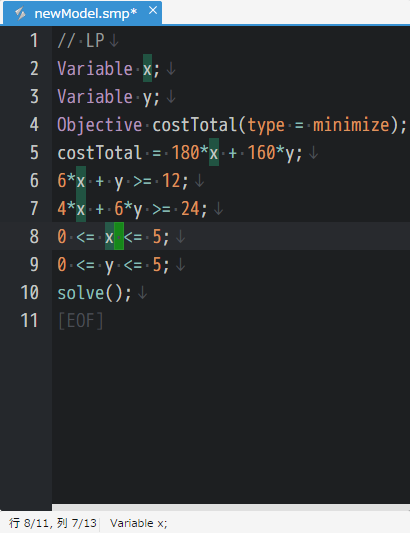Click the 5 on line 8

pos(157,237)
